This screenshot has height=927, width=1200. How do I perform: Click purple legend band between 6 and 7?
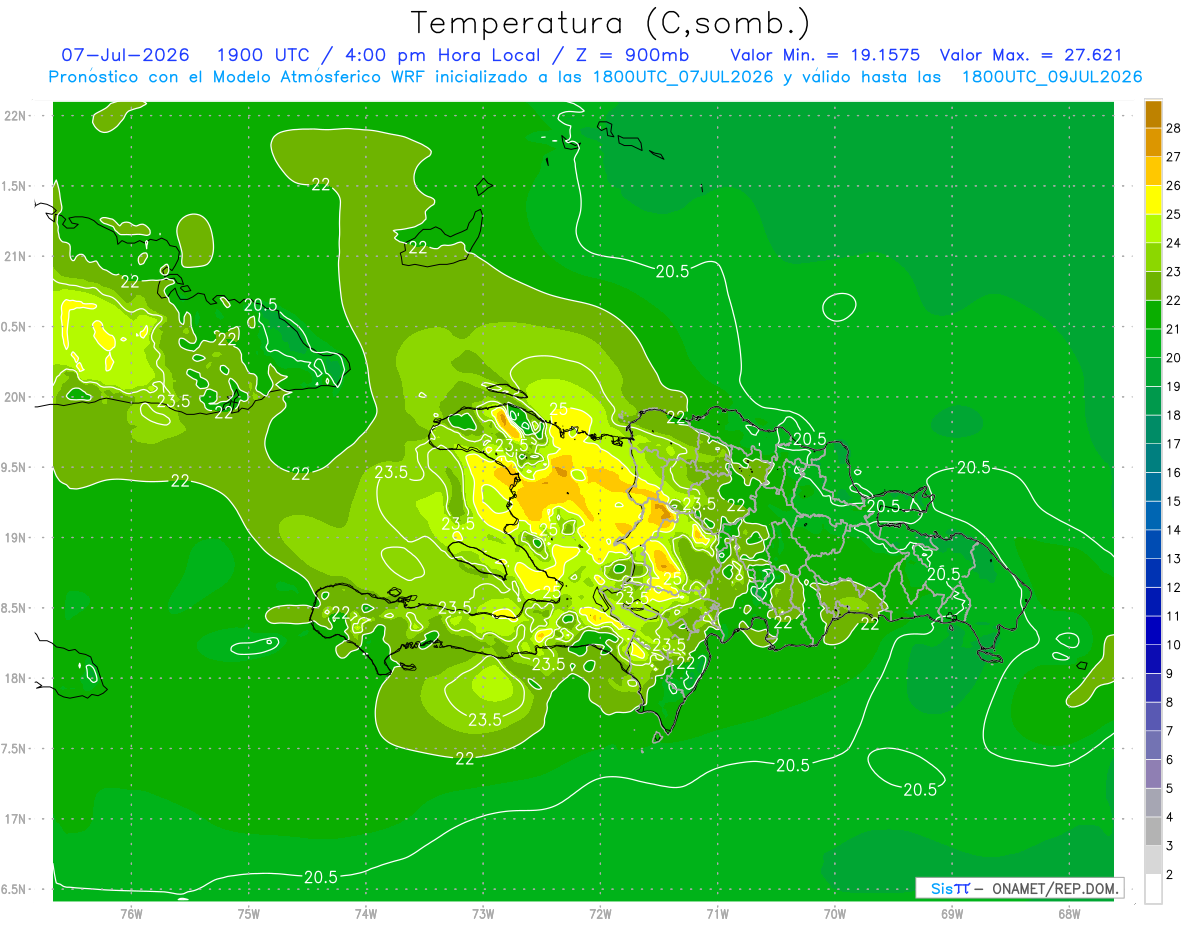coord(1153,745)
